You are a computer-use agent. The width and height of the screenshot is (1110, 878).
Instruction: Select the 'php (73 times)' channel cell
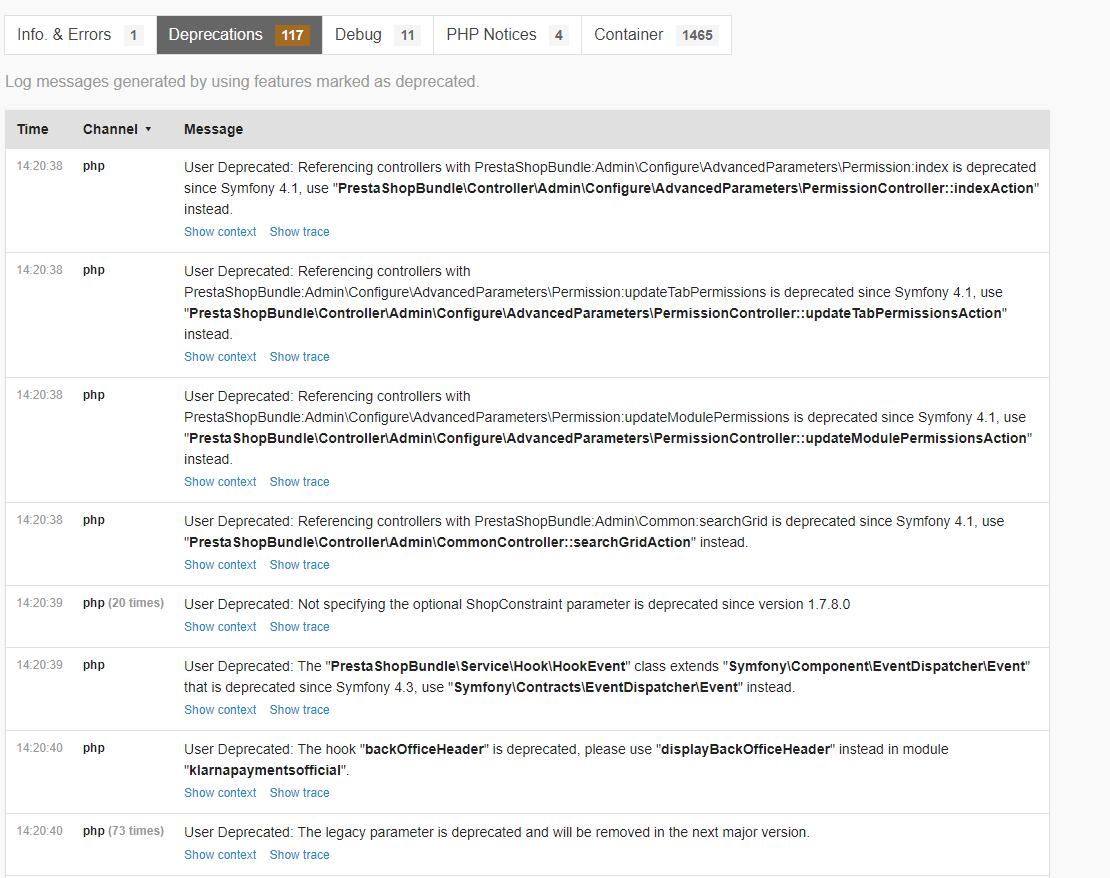(123, 831)
